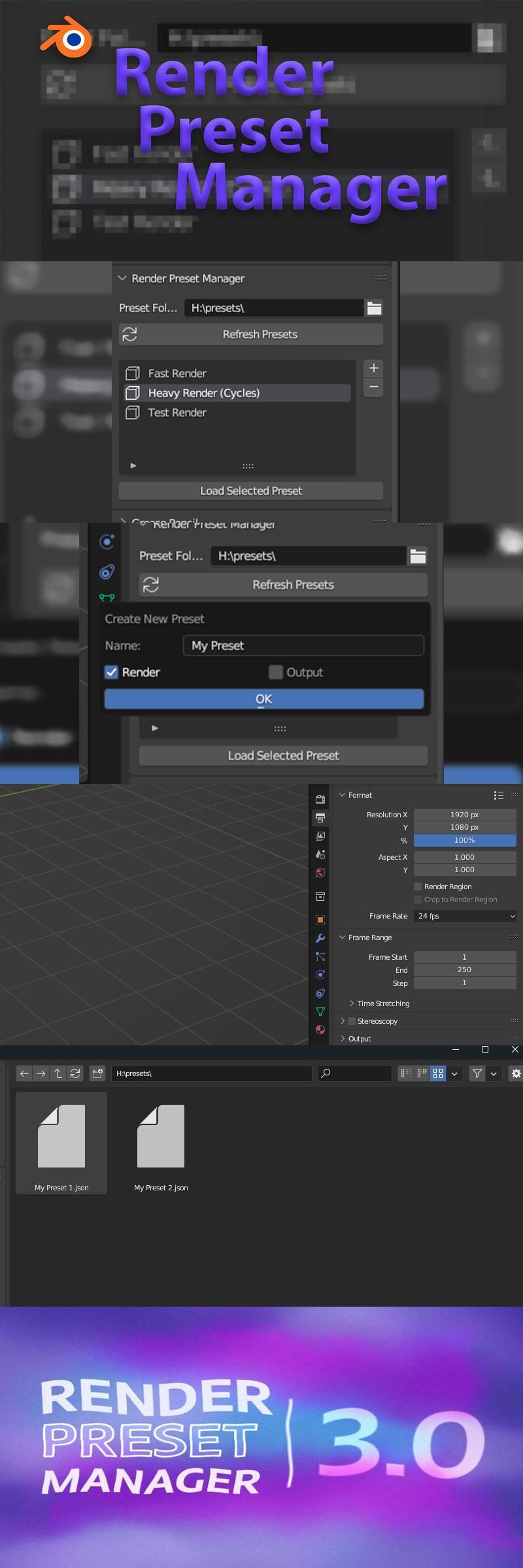Viewport: 523px width, 1568px height.
Task: Open the Render properties tab beside the Format panel
Action: (320, 799)
